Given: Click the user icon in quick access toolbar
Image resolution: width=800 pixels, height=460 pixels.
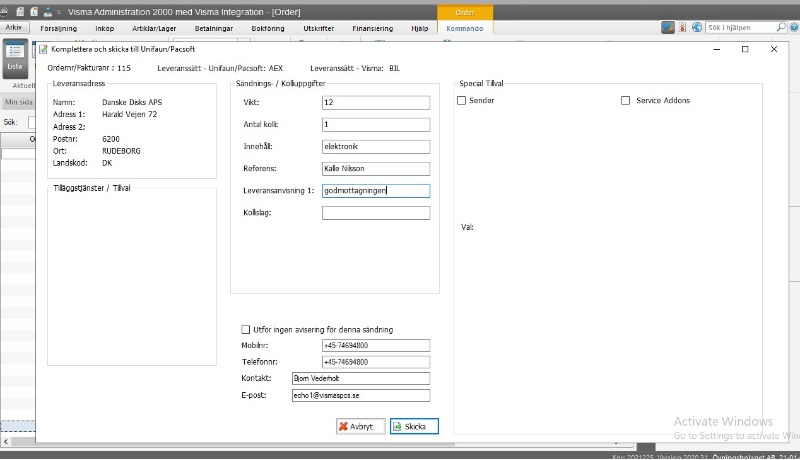Looking at the screenshot, I should click(x=48, y=11).
